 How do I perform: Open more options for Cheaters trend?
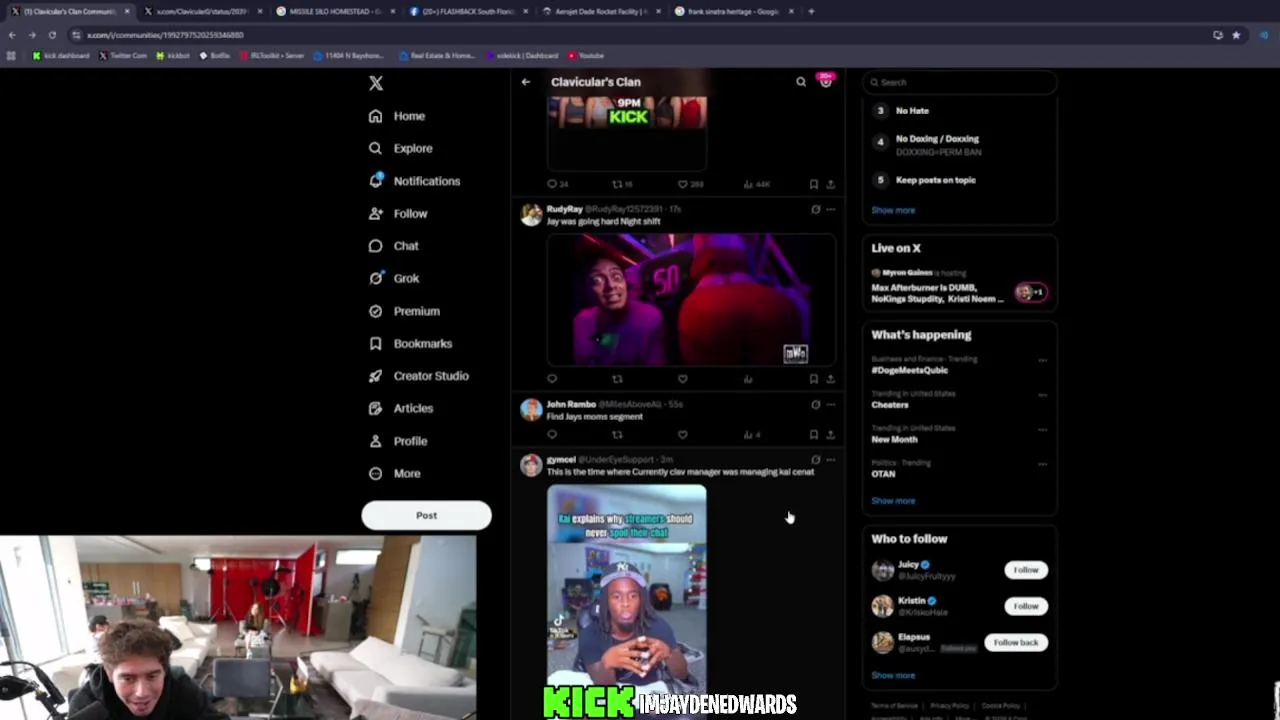[1042, 395]
